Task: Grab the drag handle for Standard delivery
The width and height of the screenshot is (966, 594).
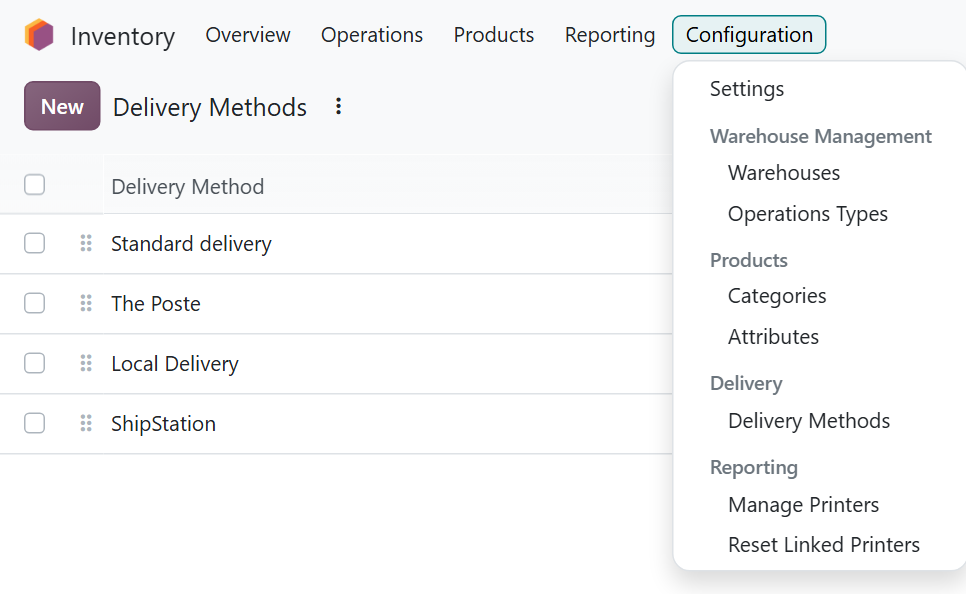Action: [86, 243]
